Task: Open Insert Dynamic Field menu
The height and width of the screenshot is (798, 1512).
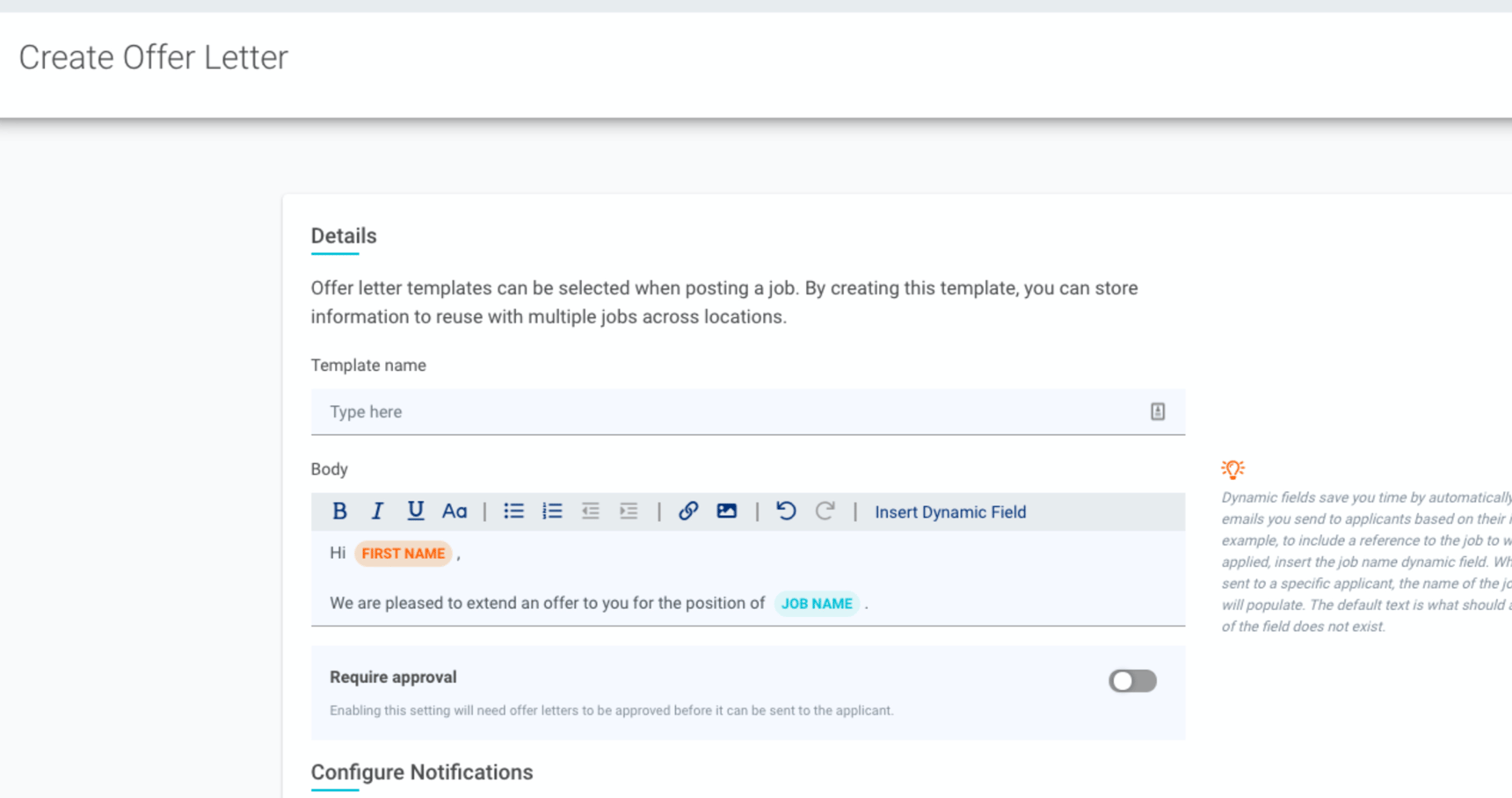Action: (x=950, y=512)
